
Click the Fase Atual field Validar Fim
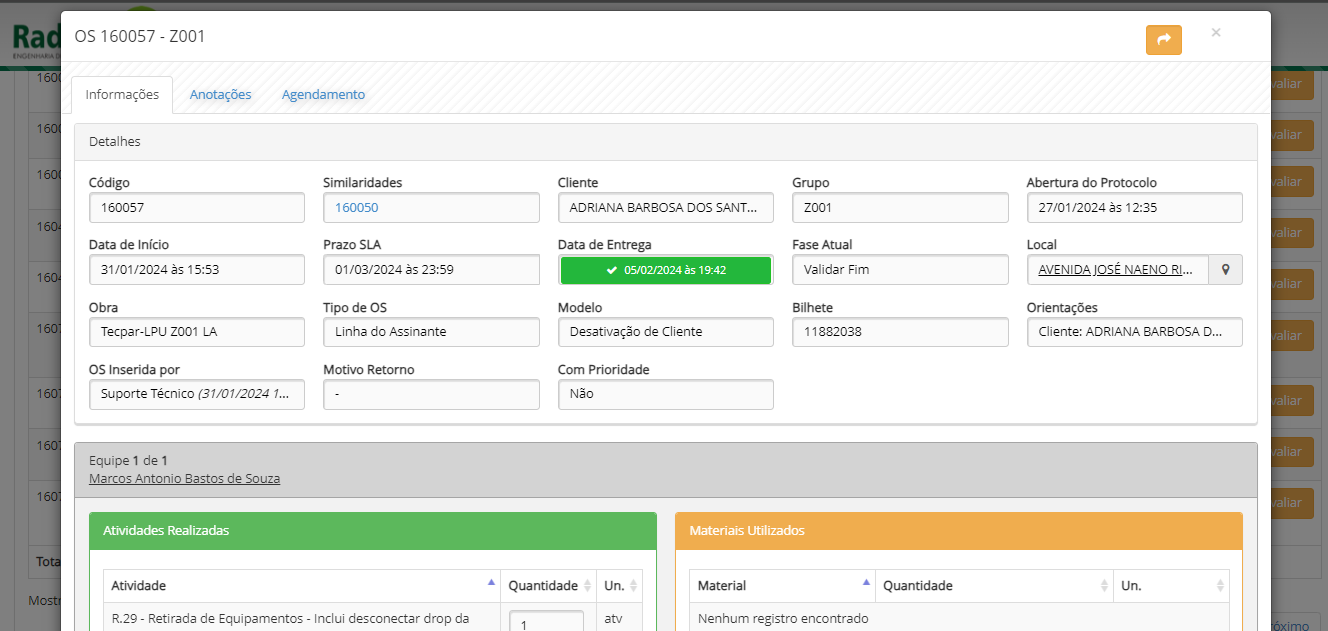point(899,270)
